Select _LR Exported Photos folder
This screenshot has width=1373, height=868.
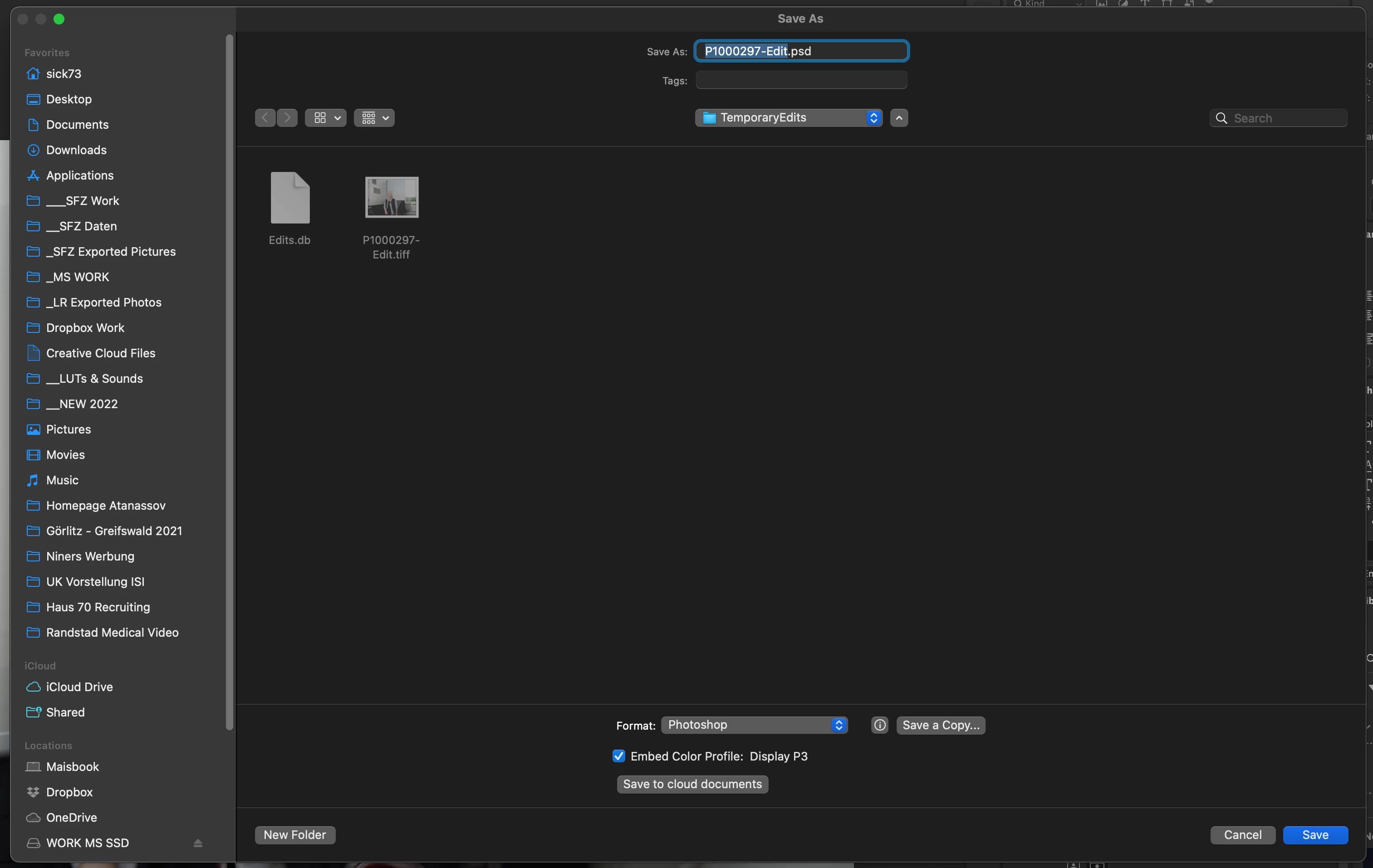tap(103, 302)
